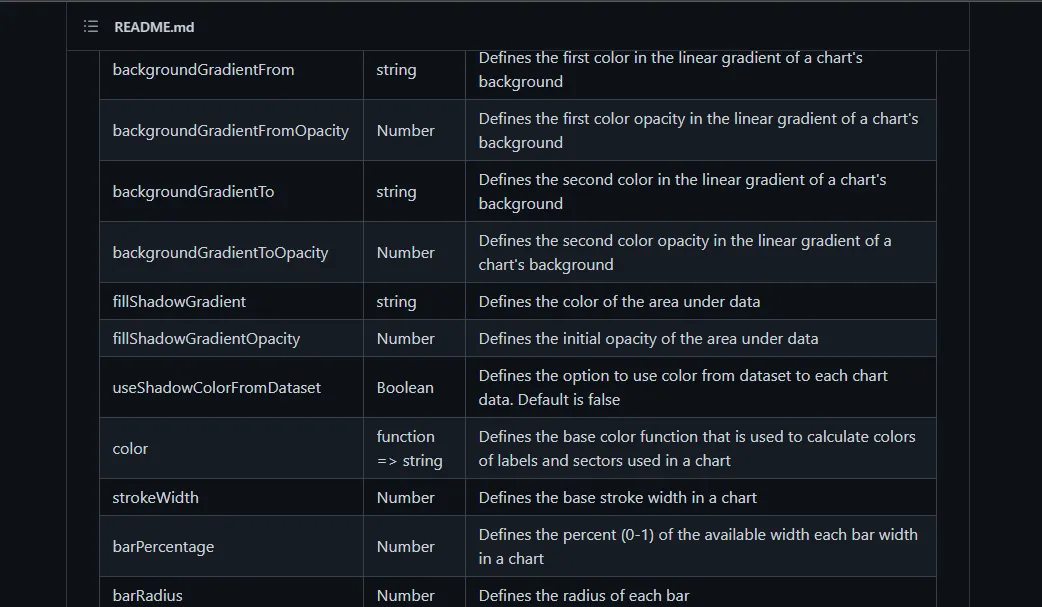Click the strokeWidth property name
Image resolution: width=1042 pixels, height=607 pixels.
tap(155, 498)
